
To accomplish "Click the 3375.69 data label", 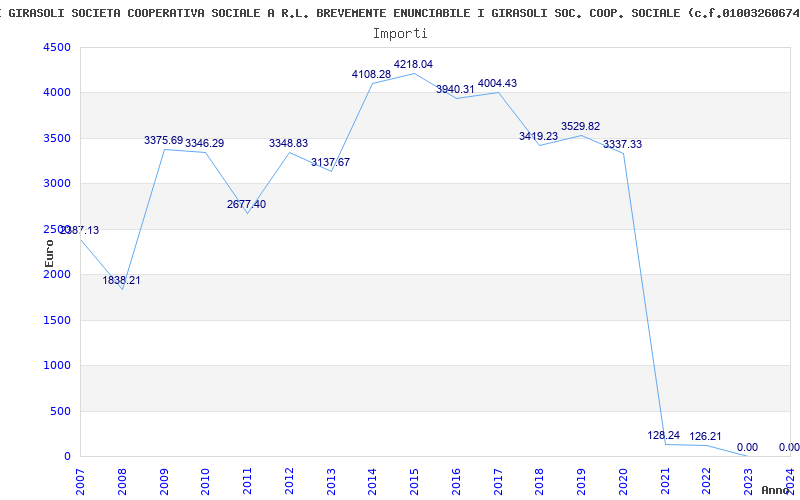I will pos(163,140).
